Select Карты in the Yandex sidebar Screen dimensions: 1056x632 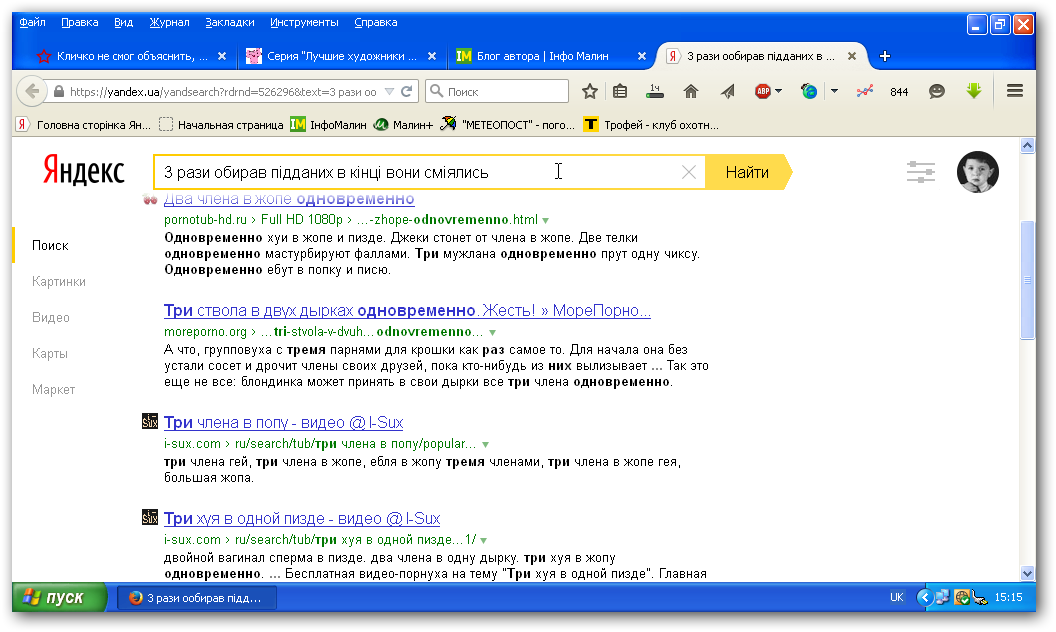tap(50, 354)
